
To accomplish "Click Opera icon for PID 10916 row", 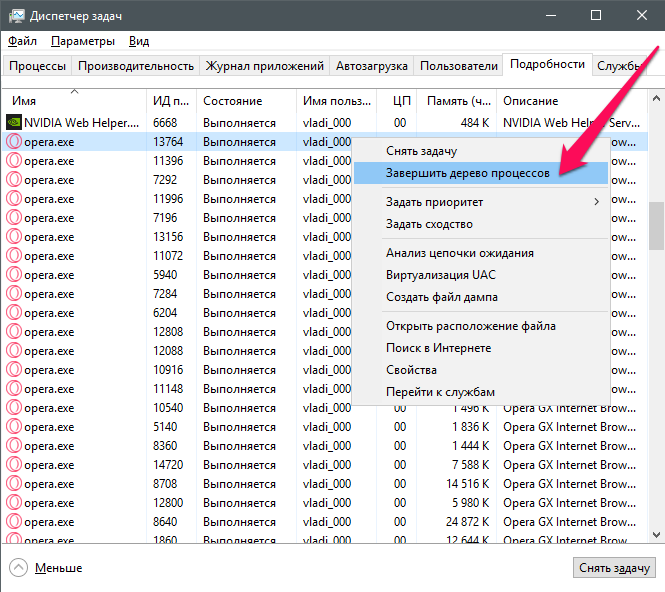I will coord(14,370).
